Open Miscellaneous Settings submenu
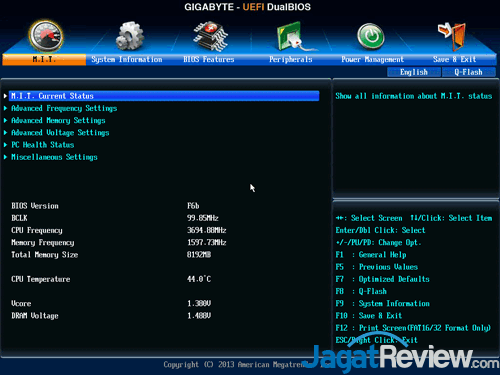The height and width of the screenshot is (375, 500). [54, 157]
